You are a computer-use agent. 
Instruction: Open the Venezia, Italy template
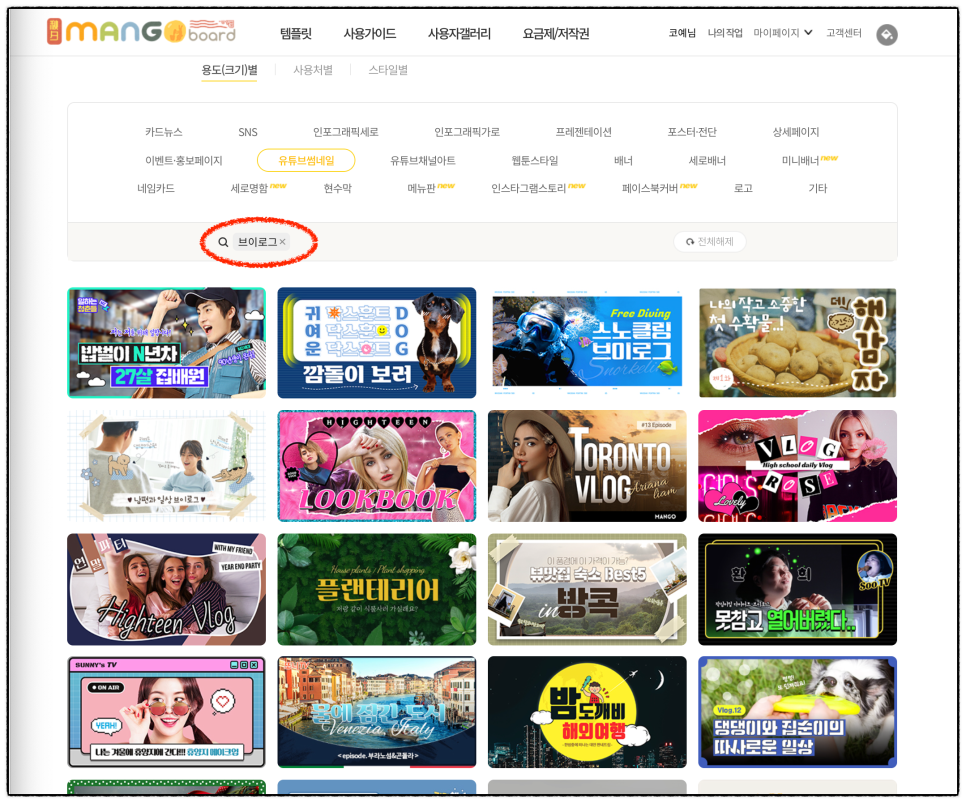click(376, 712)
